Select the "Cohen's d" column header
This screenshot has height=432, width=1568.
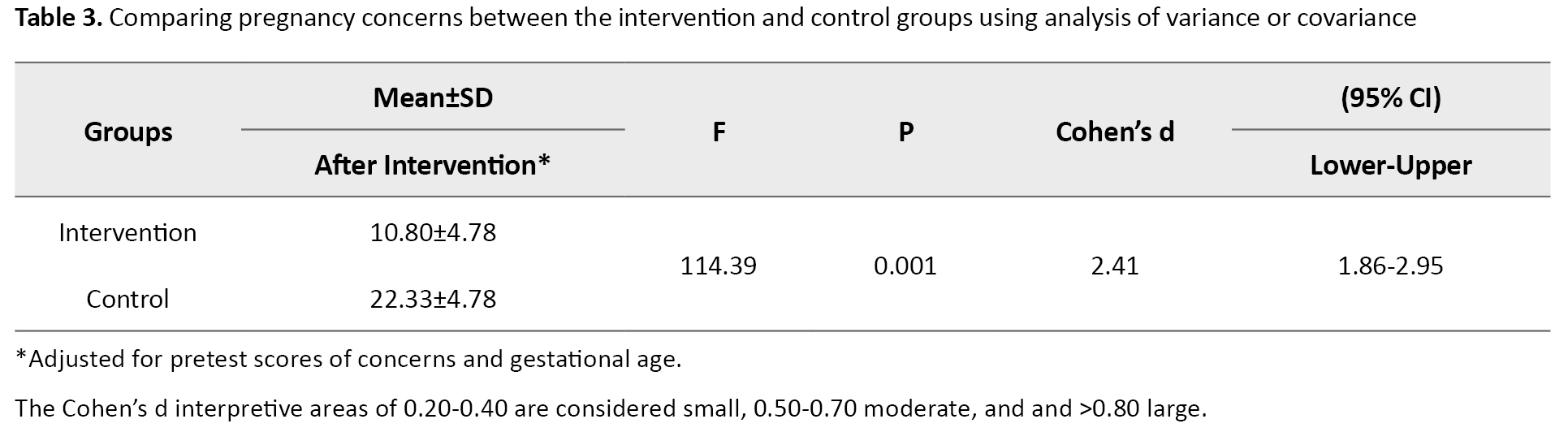[x=1114, y=132]
